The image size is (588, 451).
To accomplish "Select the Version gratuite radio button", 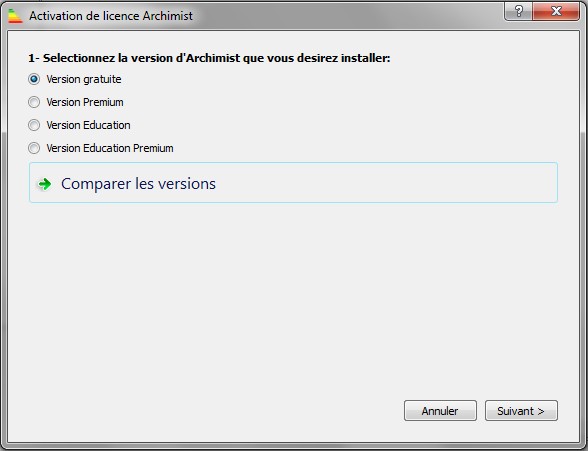I will point(34,79).
